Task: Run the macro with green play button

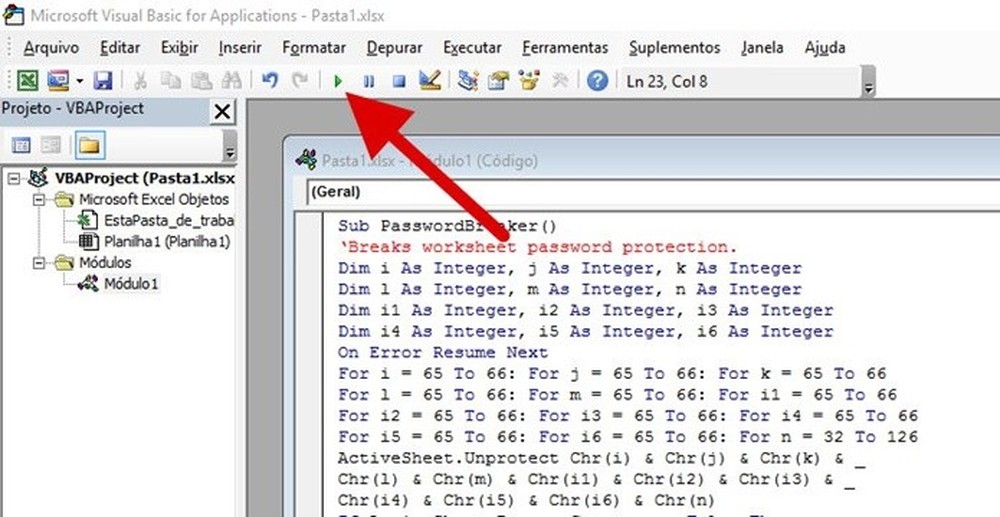Action: [339, 81]
